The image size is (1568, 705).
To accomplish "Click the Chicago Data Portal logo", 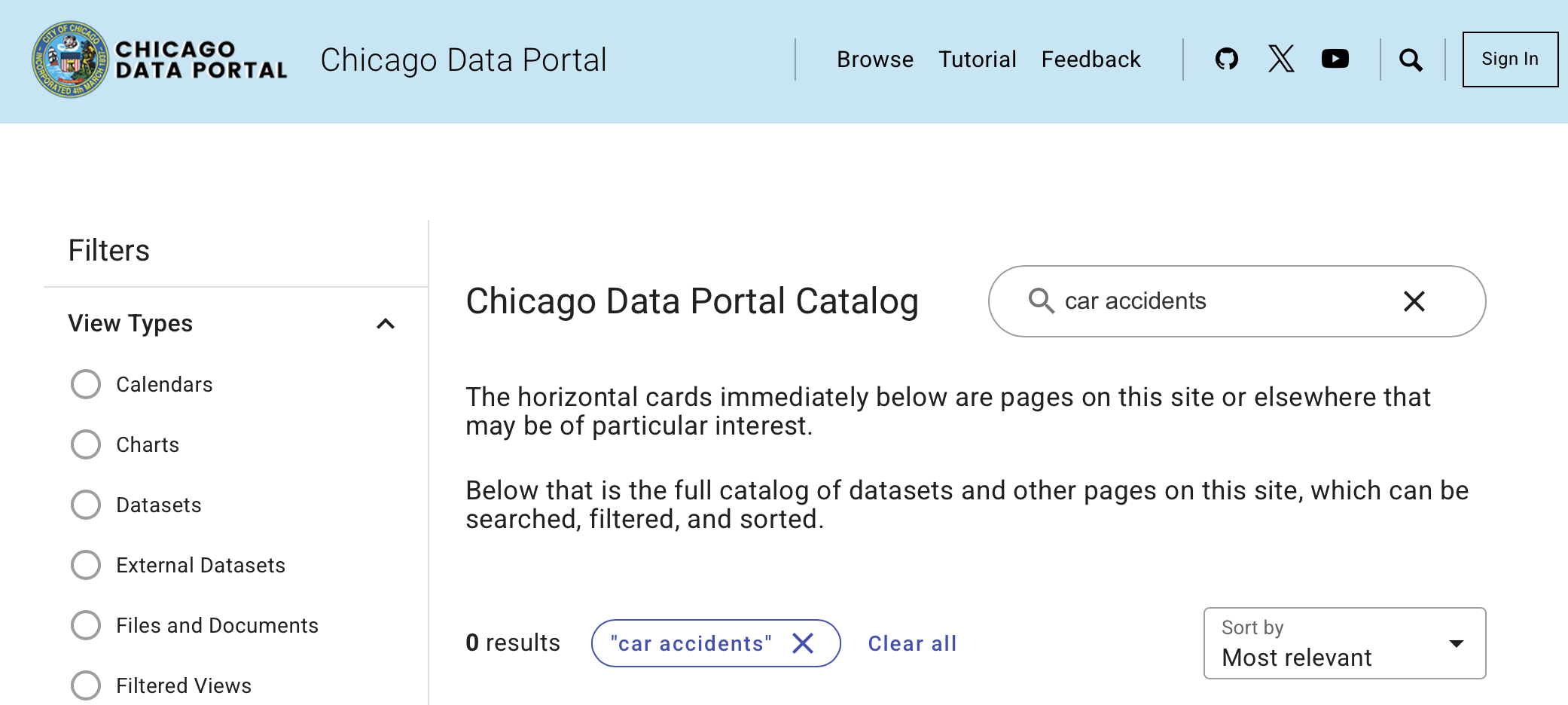I will (160, 60).
